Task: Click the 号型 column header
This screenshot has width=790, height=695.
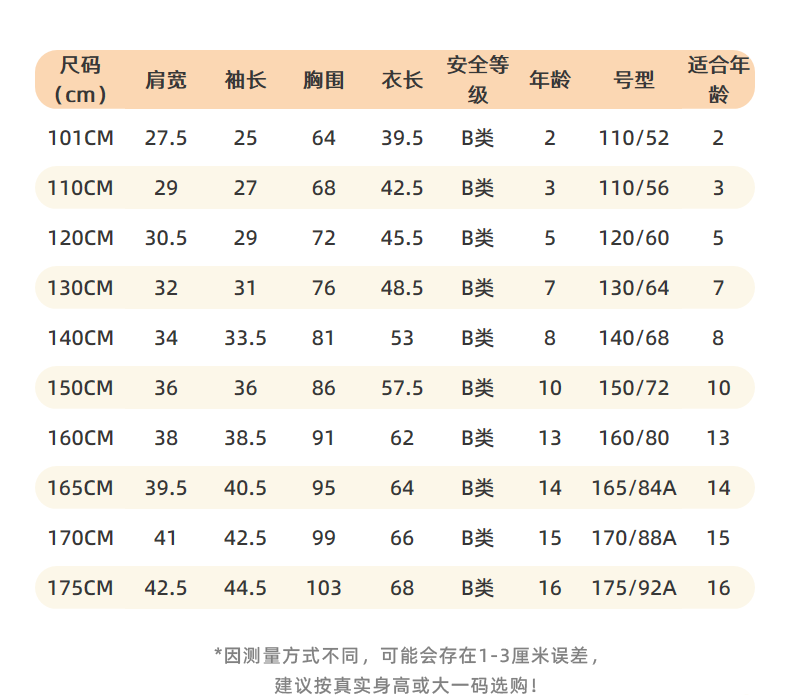Action: tap(634, 80)
